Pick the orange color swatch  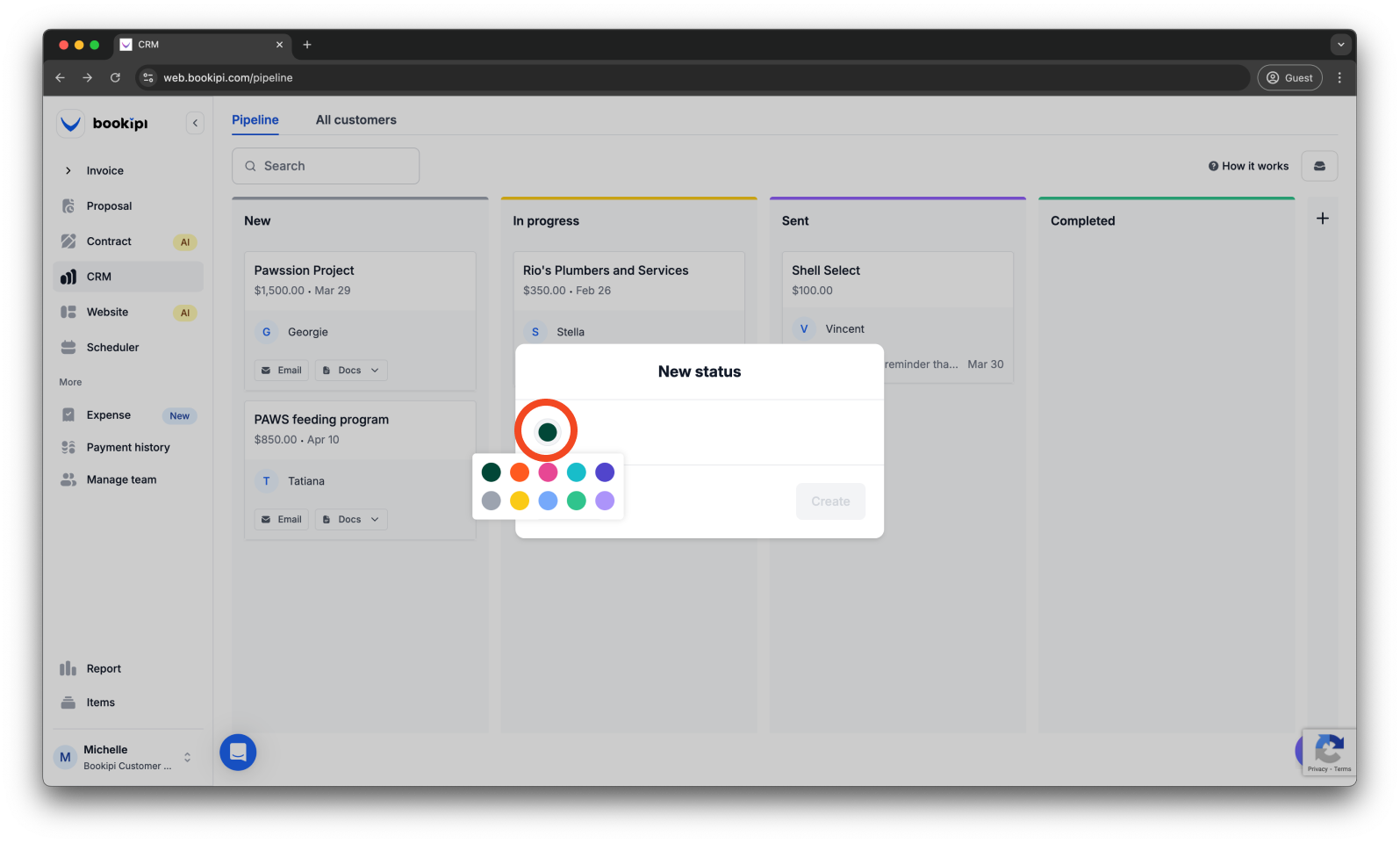[520, 472]
